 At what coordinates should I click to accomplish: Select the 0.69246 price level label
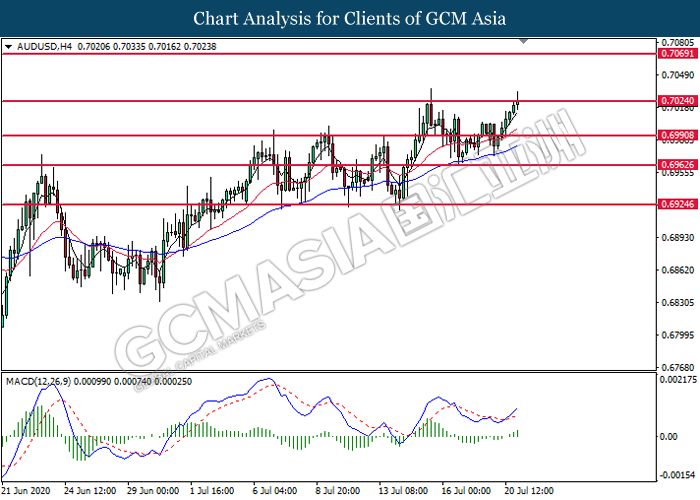[x=677, y=204]
